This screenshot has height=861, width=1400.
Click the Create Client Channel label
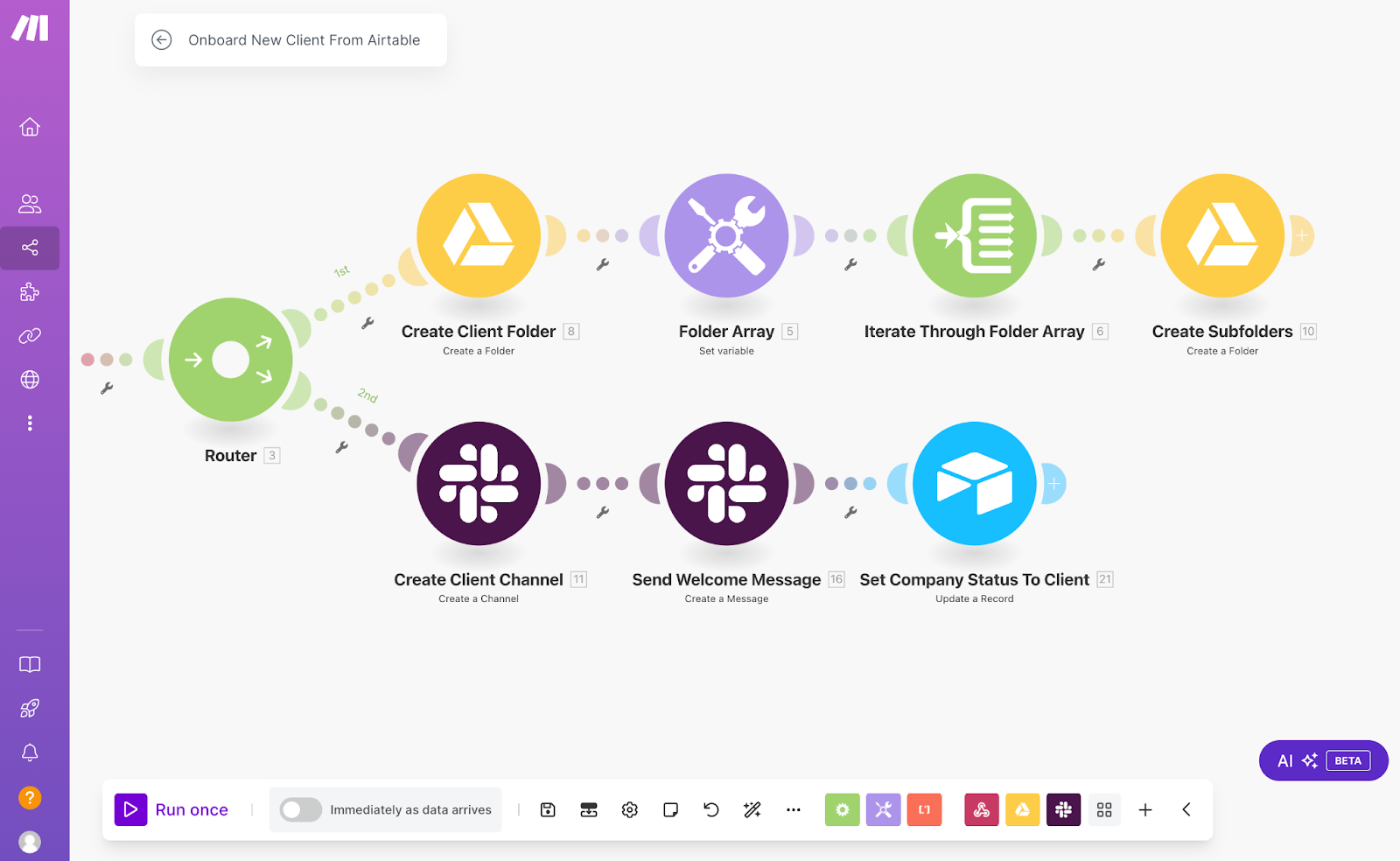coord(479,580)
